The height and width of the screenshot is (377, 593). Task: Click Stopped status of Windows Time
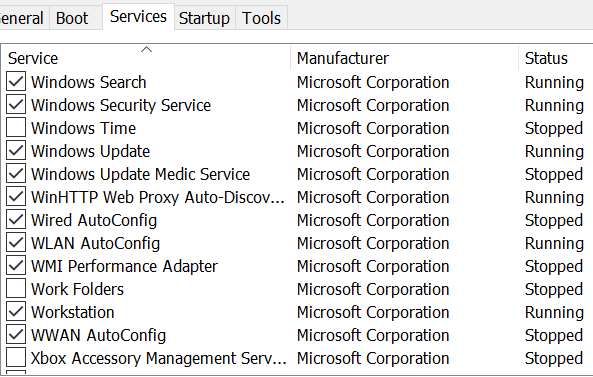tap(554, 129)
